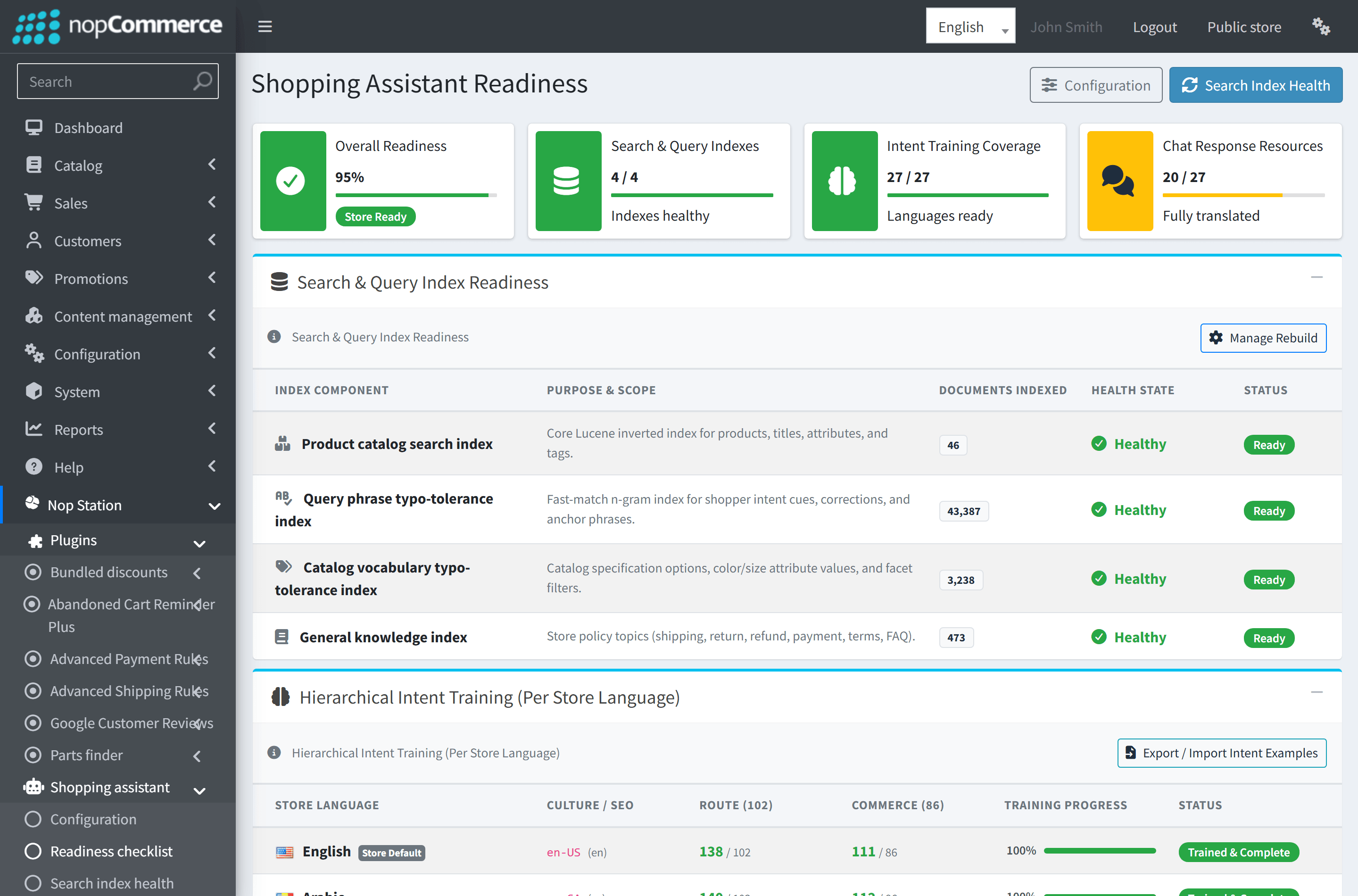Click the English training progress bar
Viewport: 1358px width, 896px height.
click(x=1099, y=851)
